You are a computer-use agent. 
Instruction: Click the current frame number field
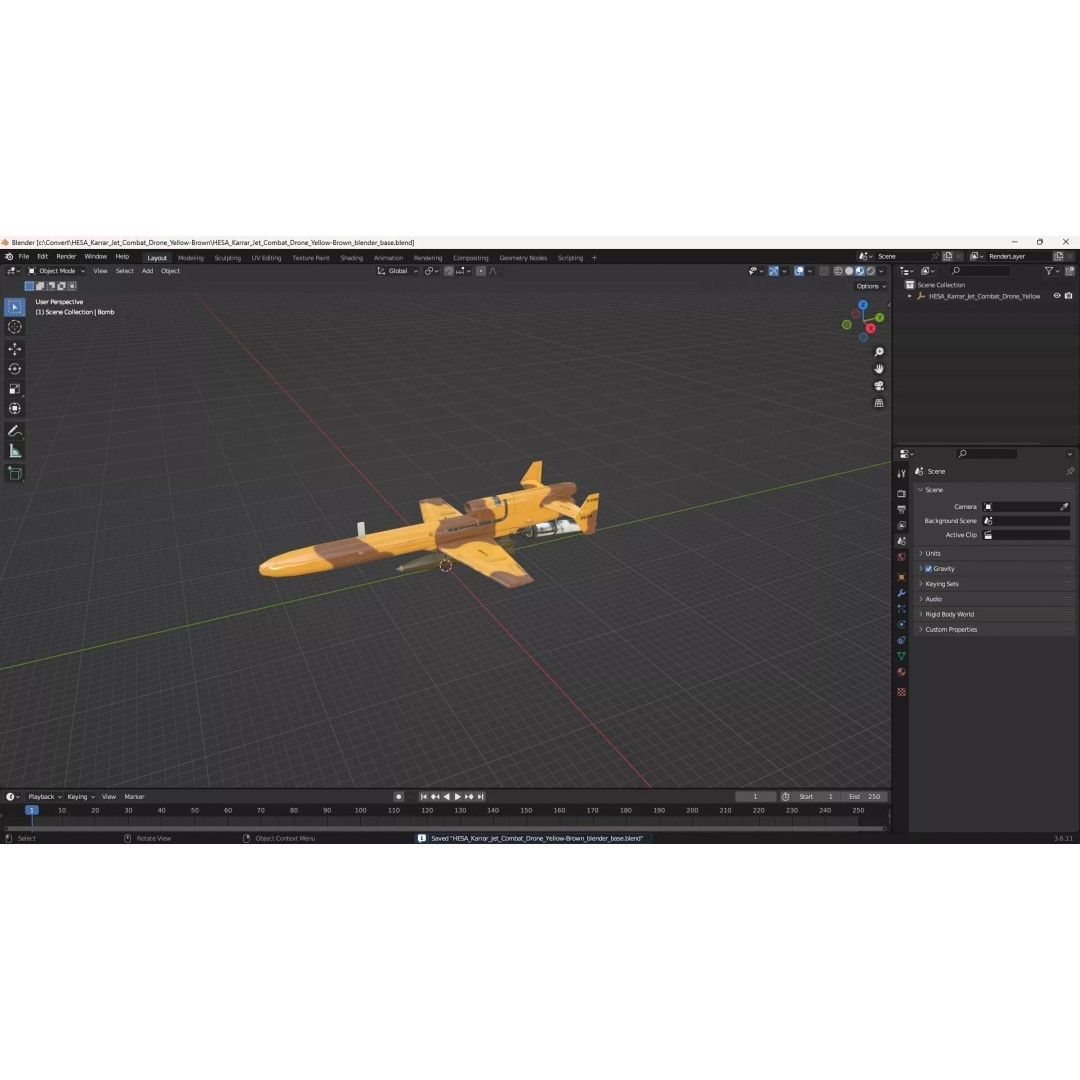755,797
